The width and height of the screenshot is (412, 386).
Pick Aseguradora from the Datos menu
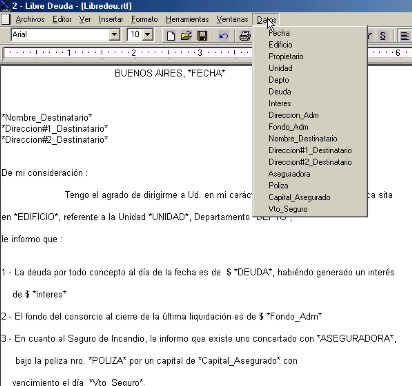click(310, 174)
